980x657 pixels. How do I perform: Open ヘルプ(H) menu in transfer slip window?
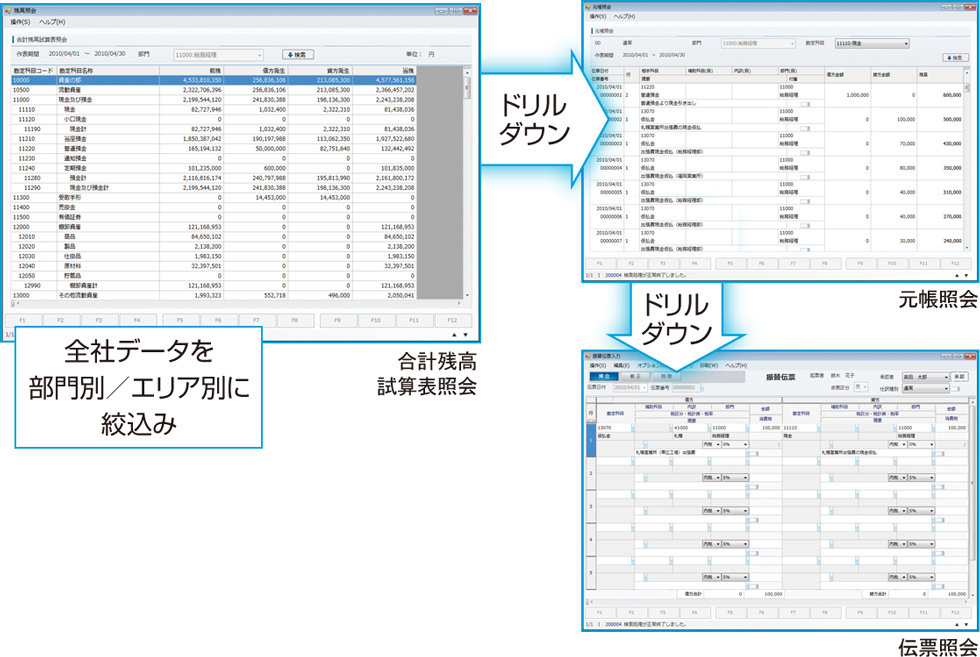[736, 366]
